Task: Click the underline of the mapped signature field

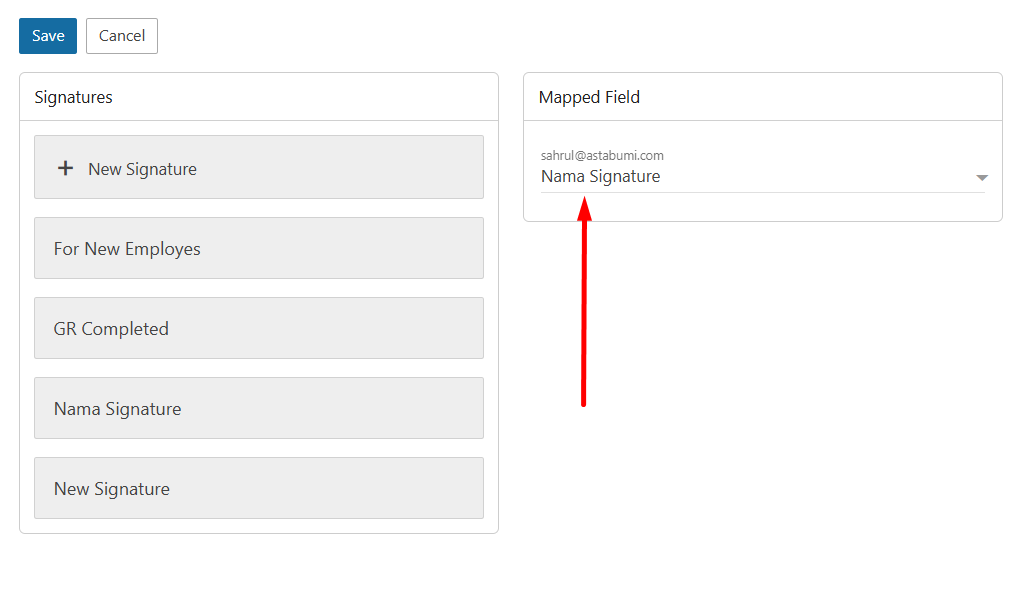Action: [x=762, y=192]
